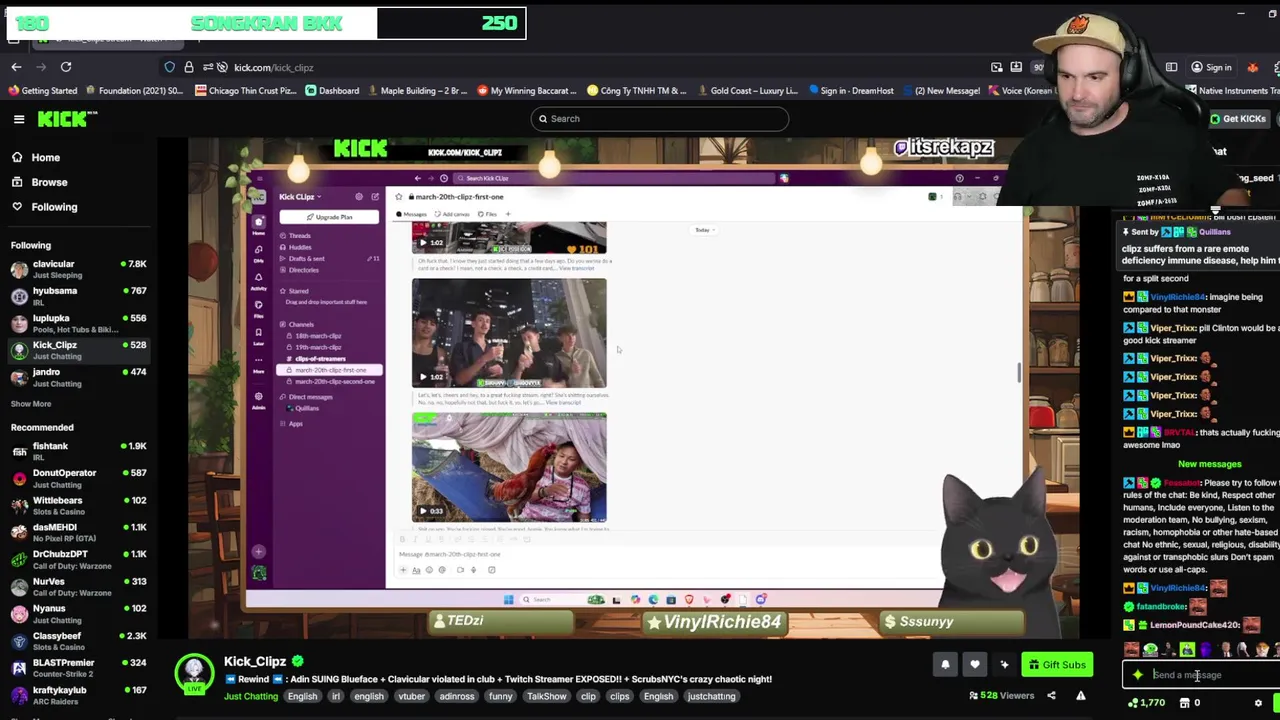This screenshot has height=720, width=1280.
Task: Reload the browser page
Action: pos(66,67)
